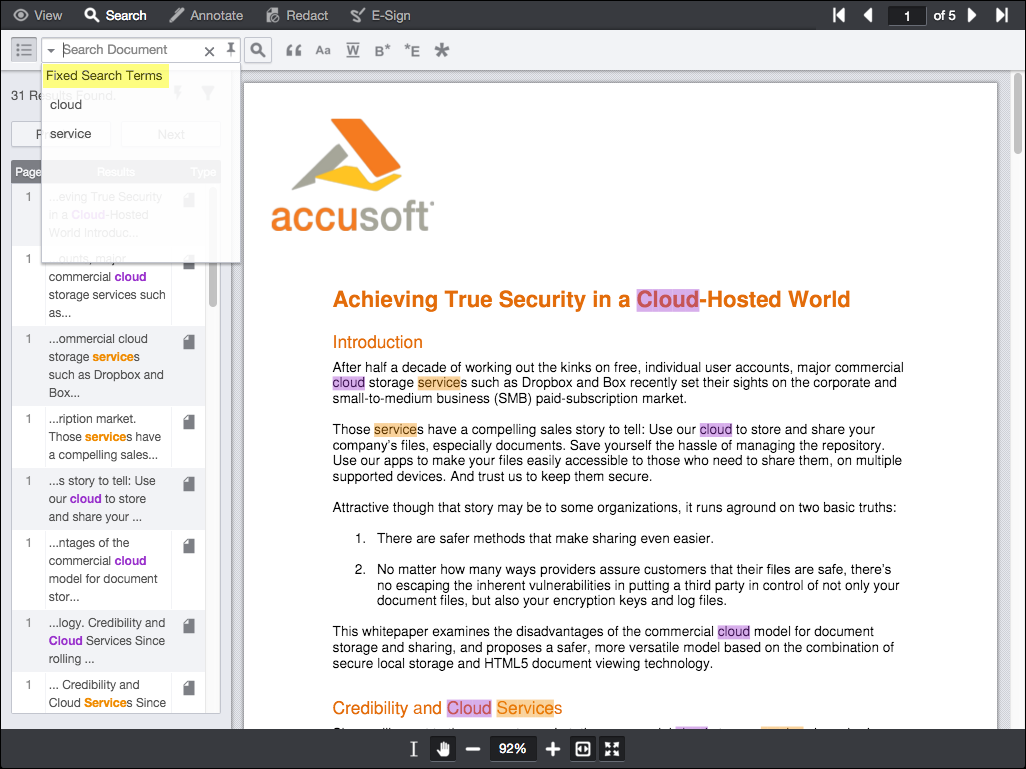Screen dimensions: 1026x769
Task: Toggle the wildcard asterisk option
Action: point(442,50)
